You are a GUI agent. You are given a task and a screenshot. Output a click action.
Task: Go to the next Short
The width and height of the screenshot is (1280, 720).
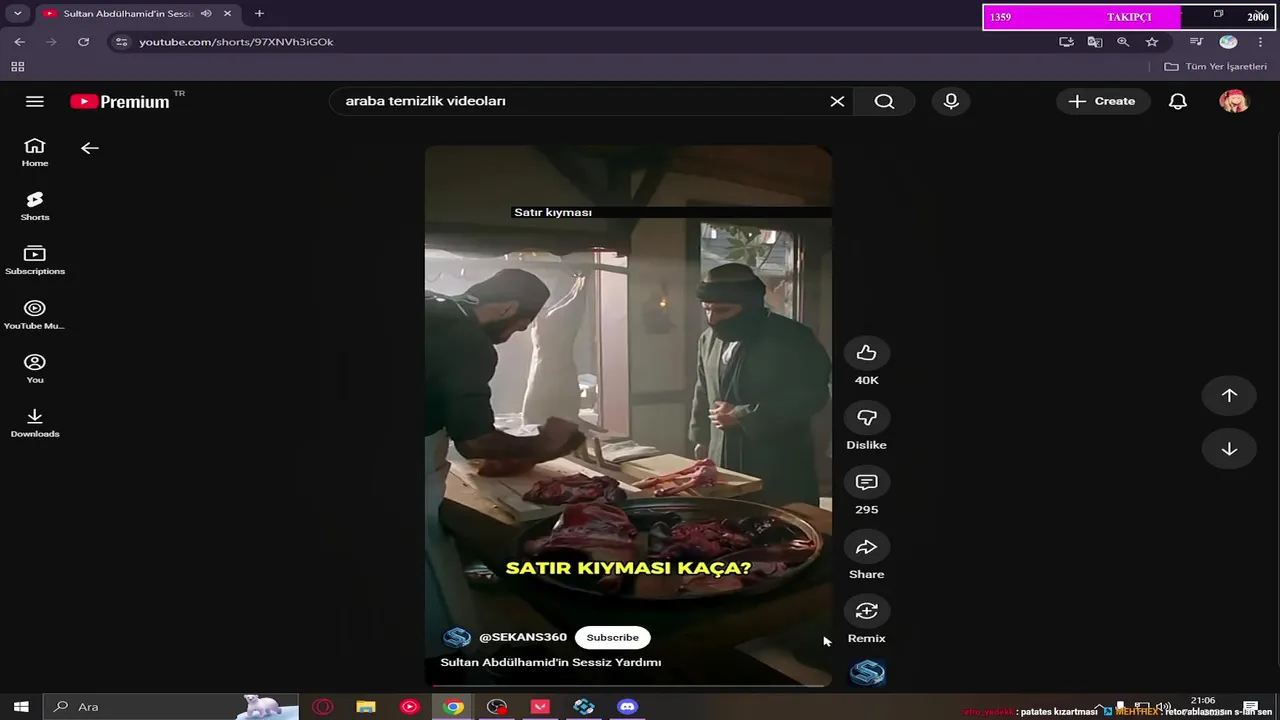1229,449
